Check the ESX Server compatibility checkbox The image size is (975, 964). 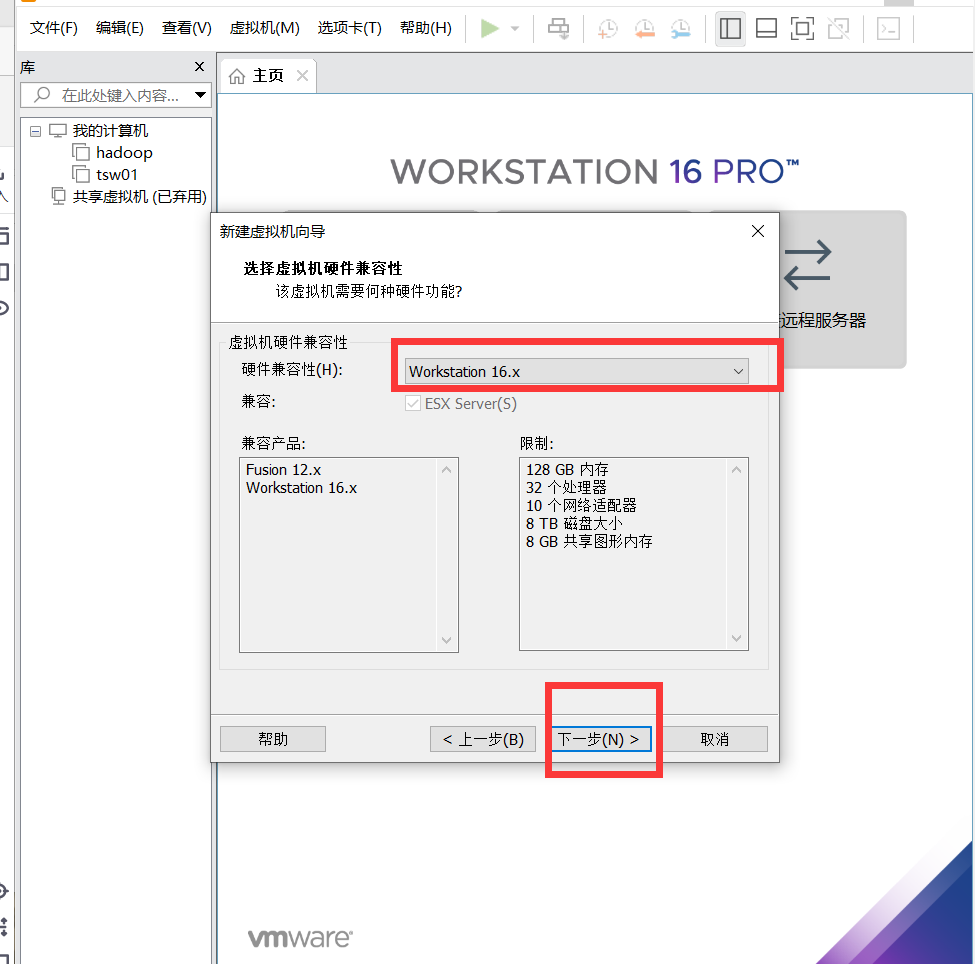point(413,403)
